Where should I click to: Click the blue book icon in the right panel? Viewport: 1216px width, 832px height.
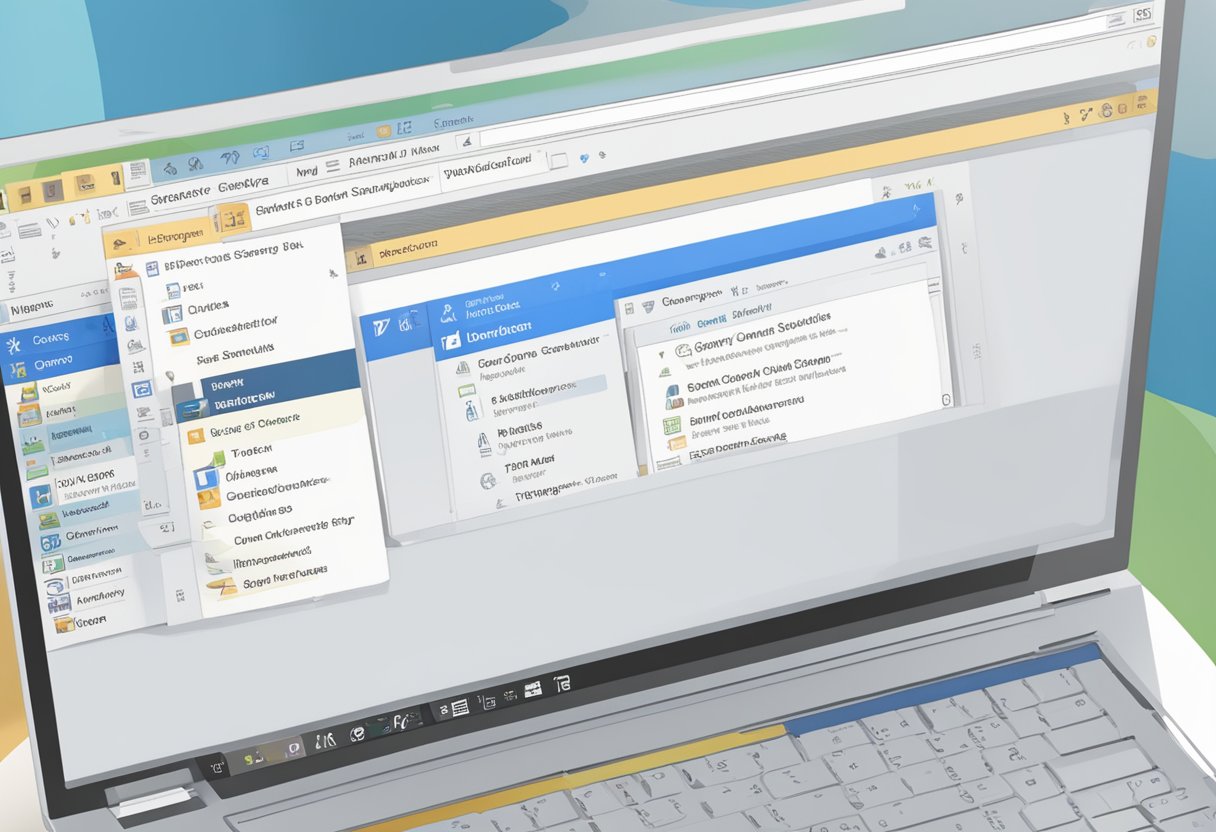tap(672, 392)
